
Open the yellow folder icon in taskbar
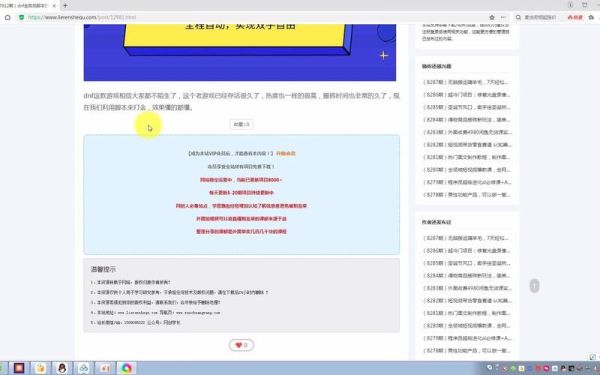click(41, 368)
